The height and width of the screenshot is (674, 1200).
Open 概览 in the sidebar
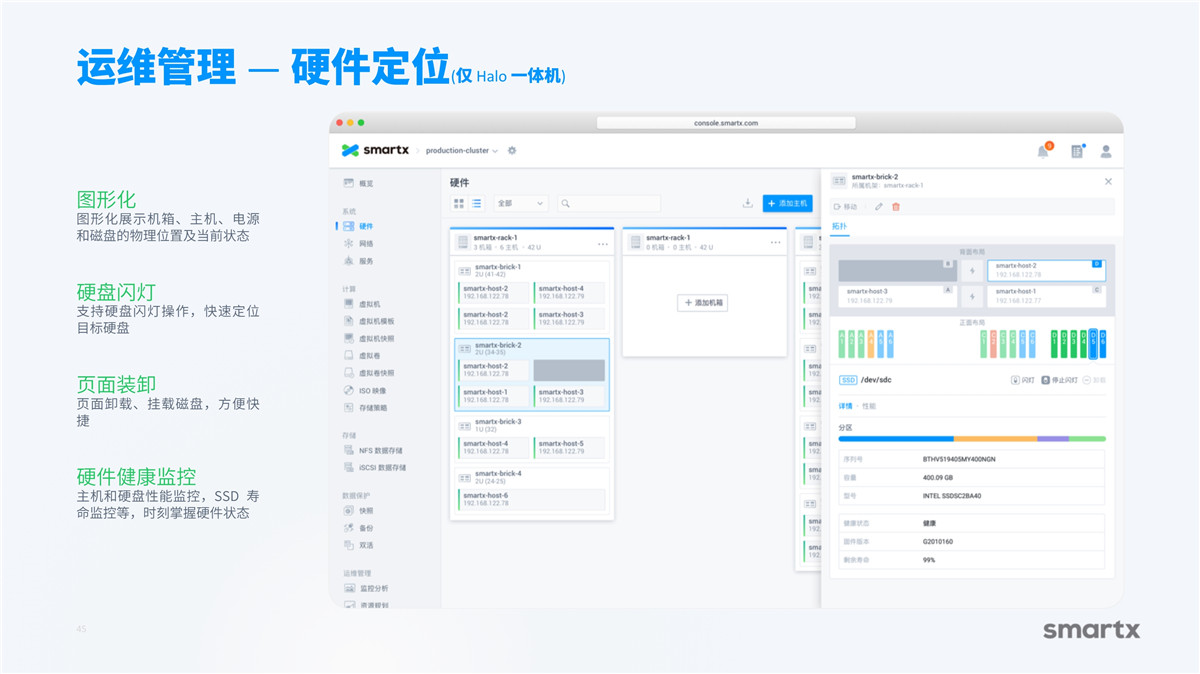[x=359, y=183]
